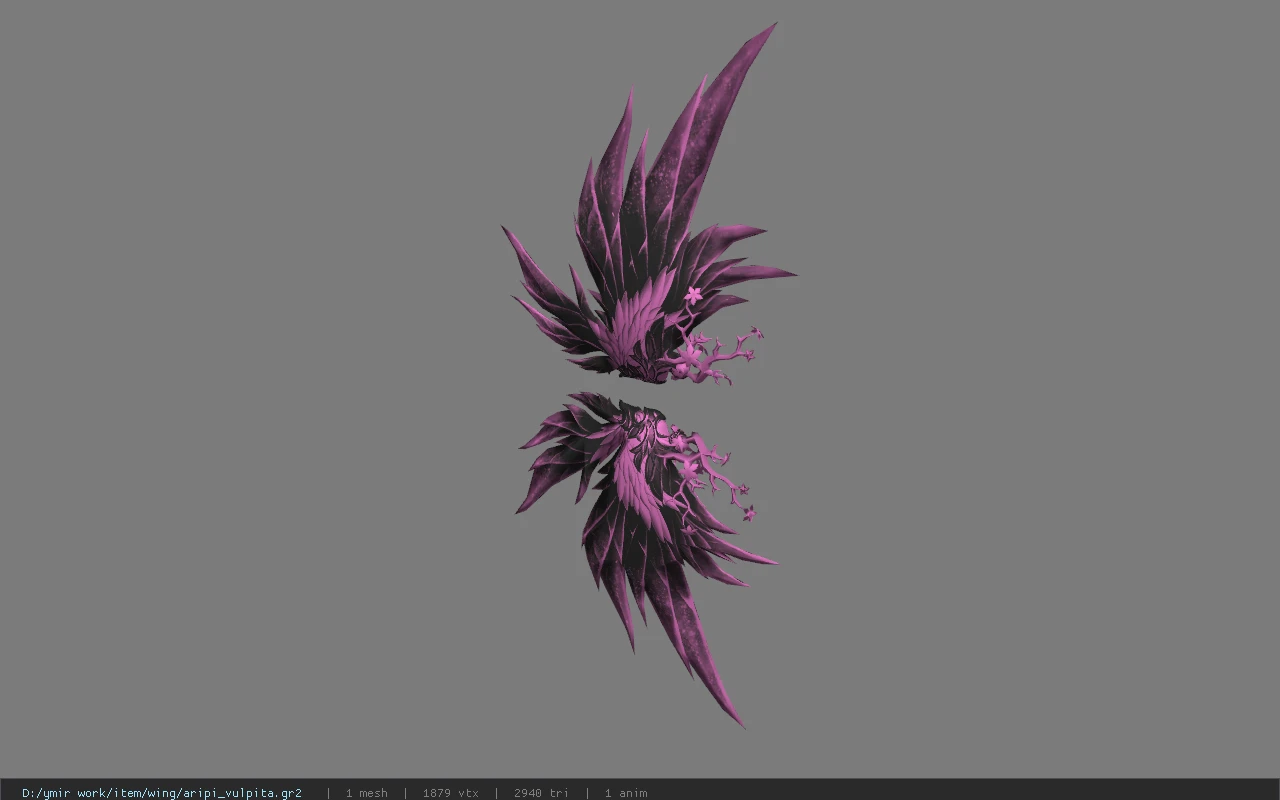Image resolution: width=1280 pixels, height=800 pixels.
Task: Click the "1 anim" status bar entry
Action: click(626, 793)
